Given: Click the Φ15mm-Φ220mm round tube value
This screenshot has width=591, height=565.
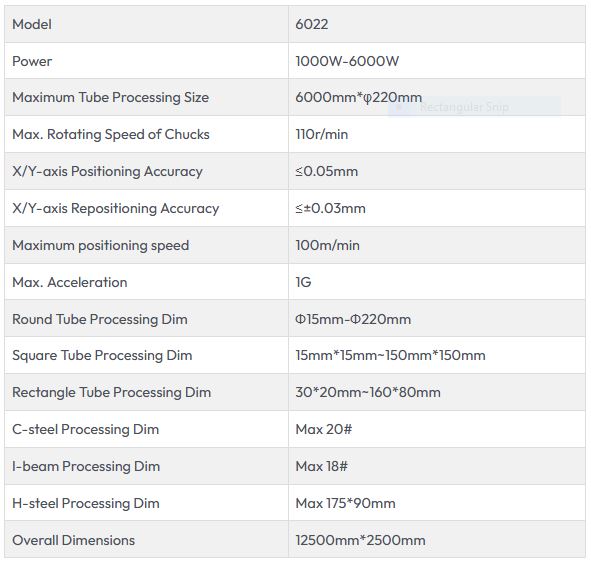Looking at the screenshot, I should (353, 319).
